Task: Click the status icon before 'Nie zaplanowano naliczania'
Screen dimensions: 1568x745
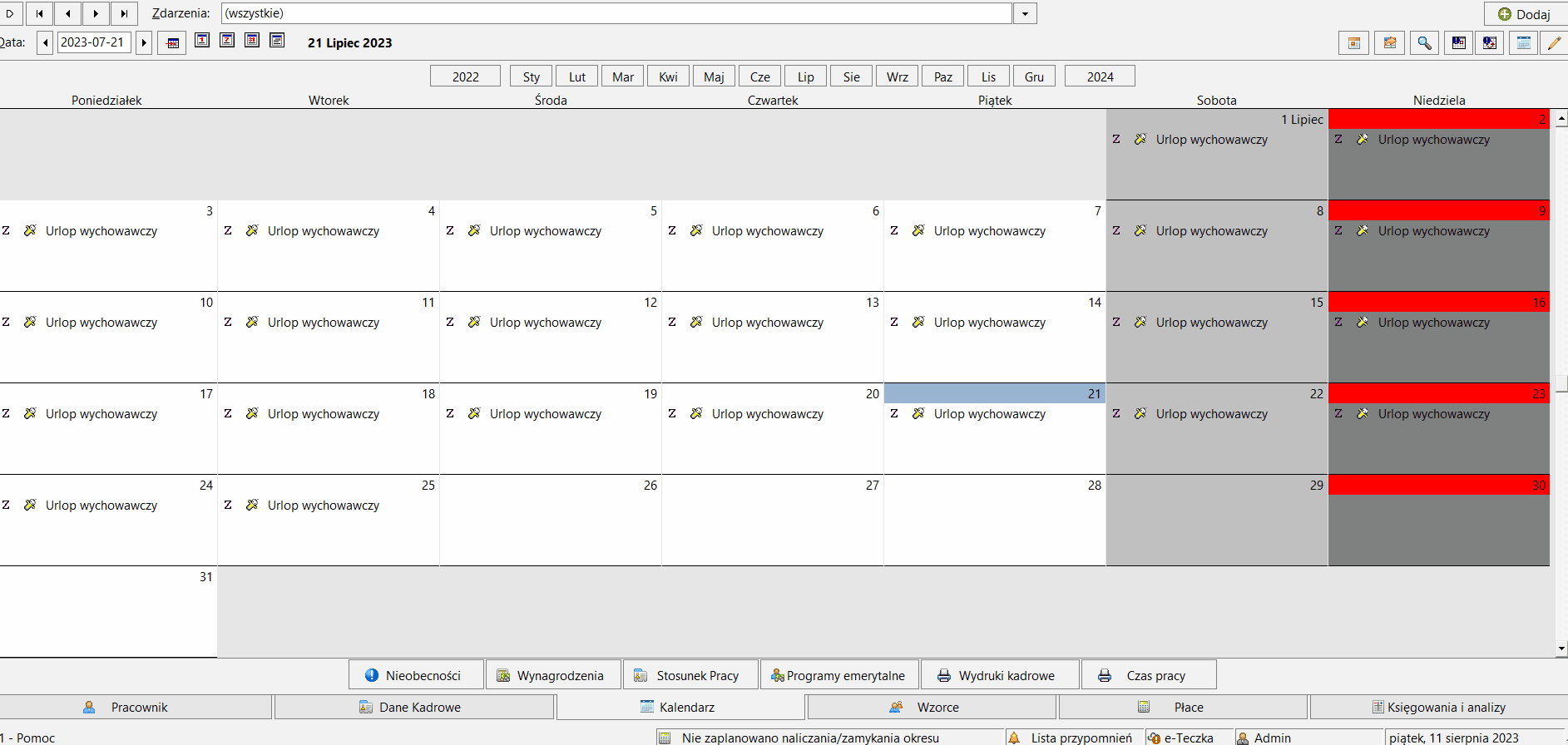Action: [665, 738]
